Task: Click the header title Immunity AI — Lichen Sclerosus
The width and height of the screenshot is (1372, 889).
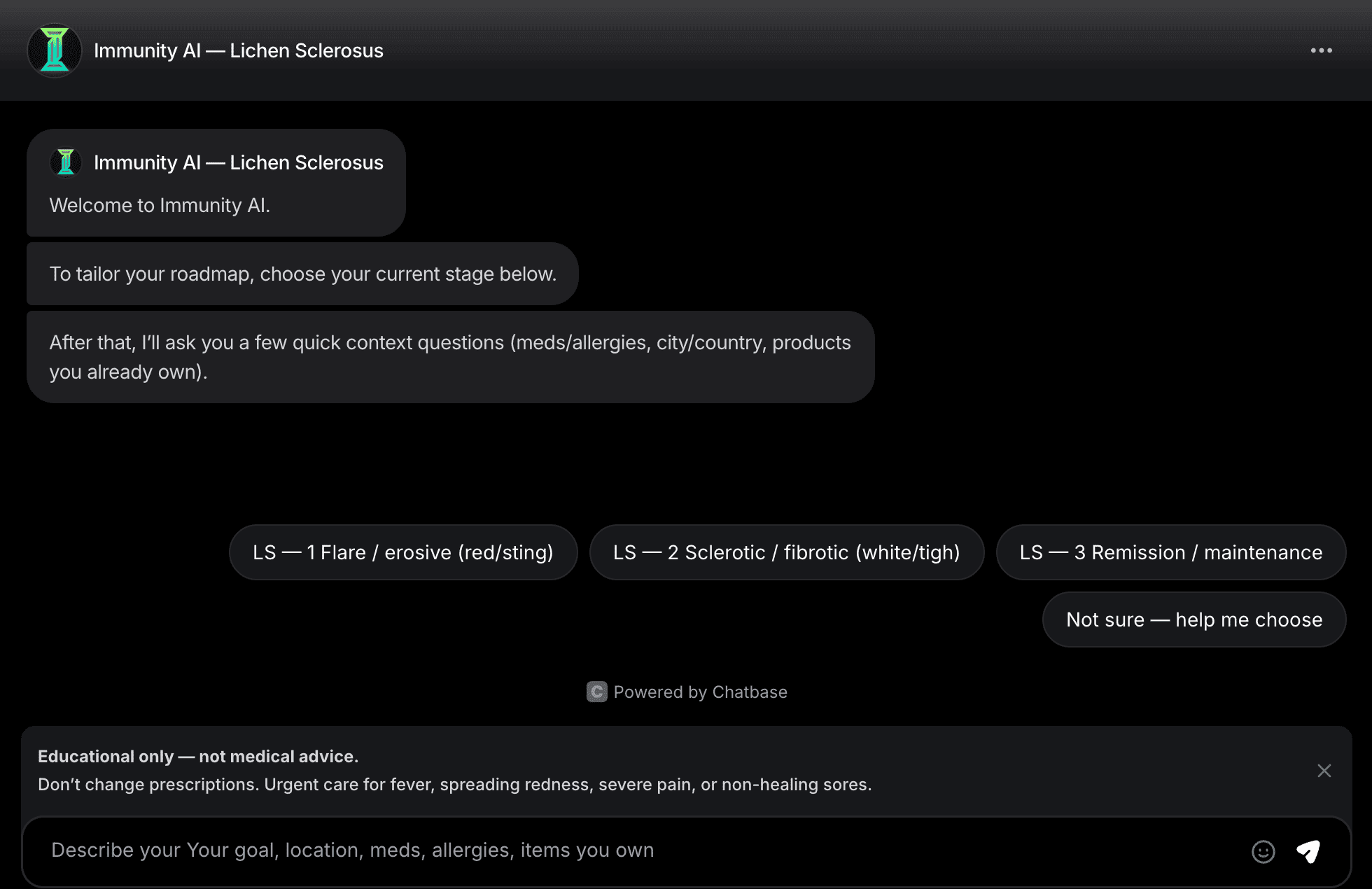Action: coord(238,50)
